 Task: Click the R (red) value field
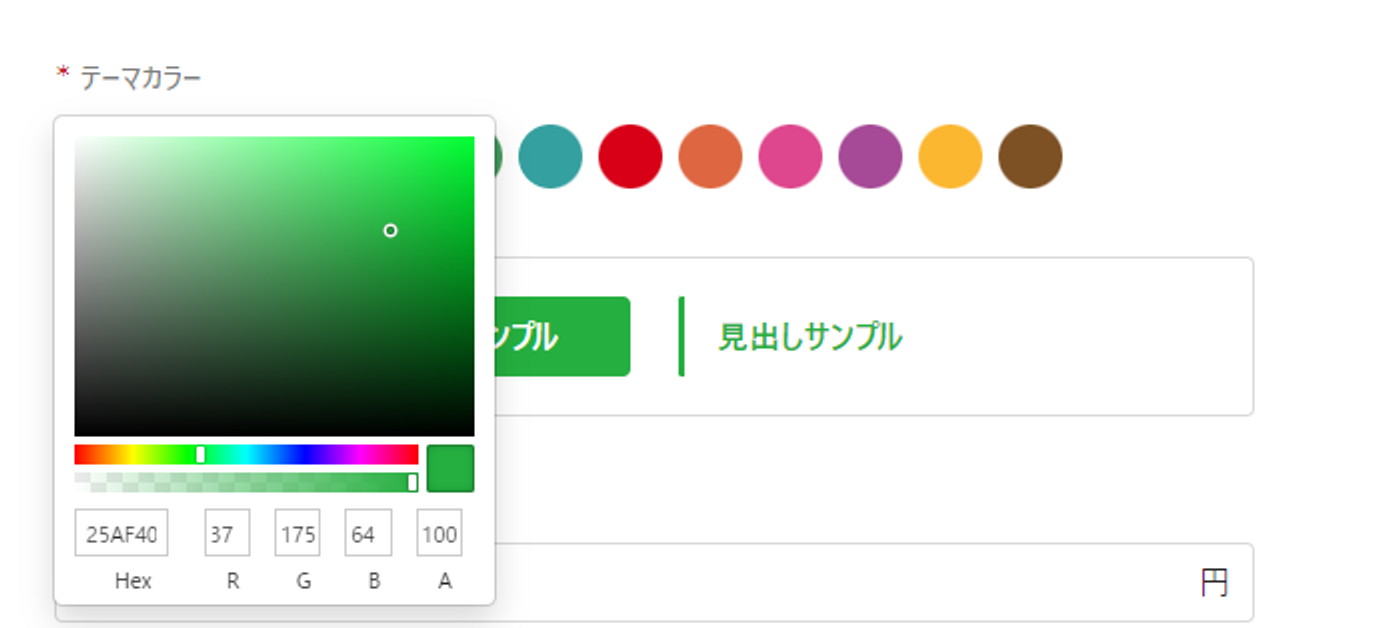pos(227,534)
